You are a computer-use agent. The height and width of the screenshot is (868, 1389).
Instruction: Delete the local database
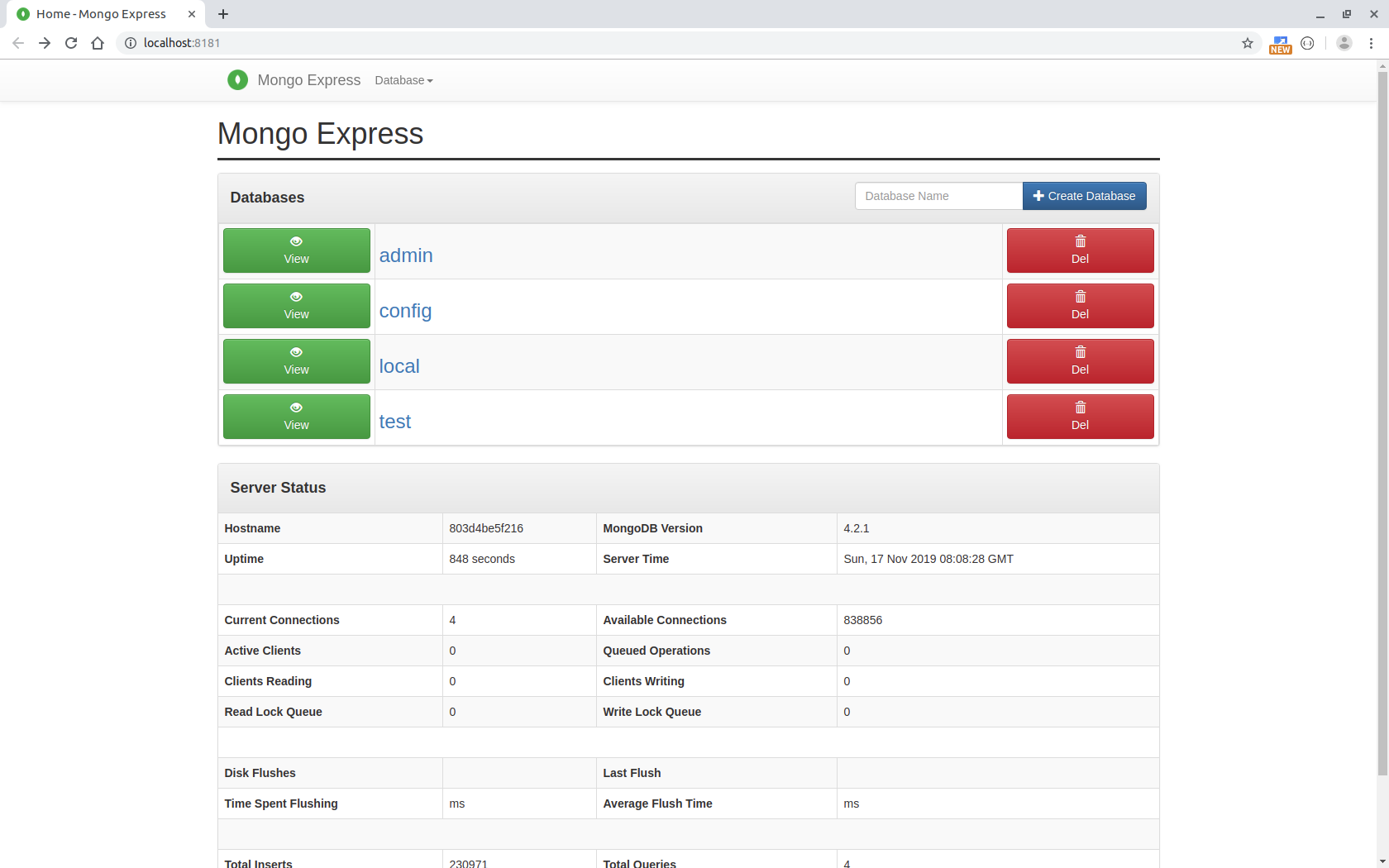click(1080, 361)
